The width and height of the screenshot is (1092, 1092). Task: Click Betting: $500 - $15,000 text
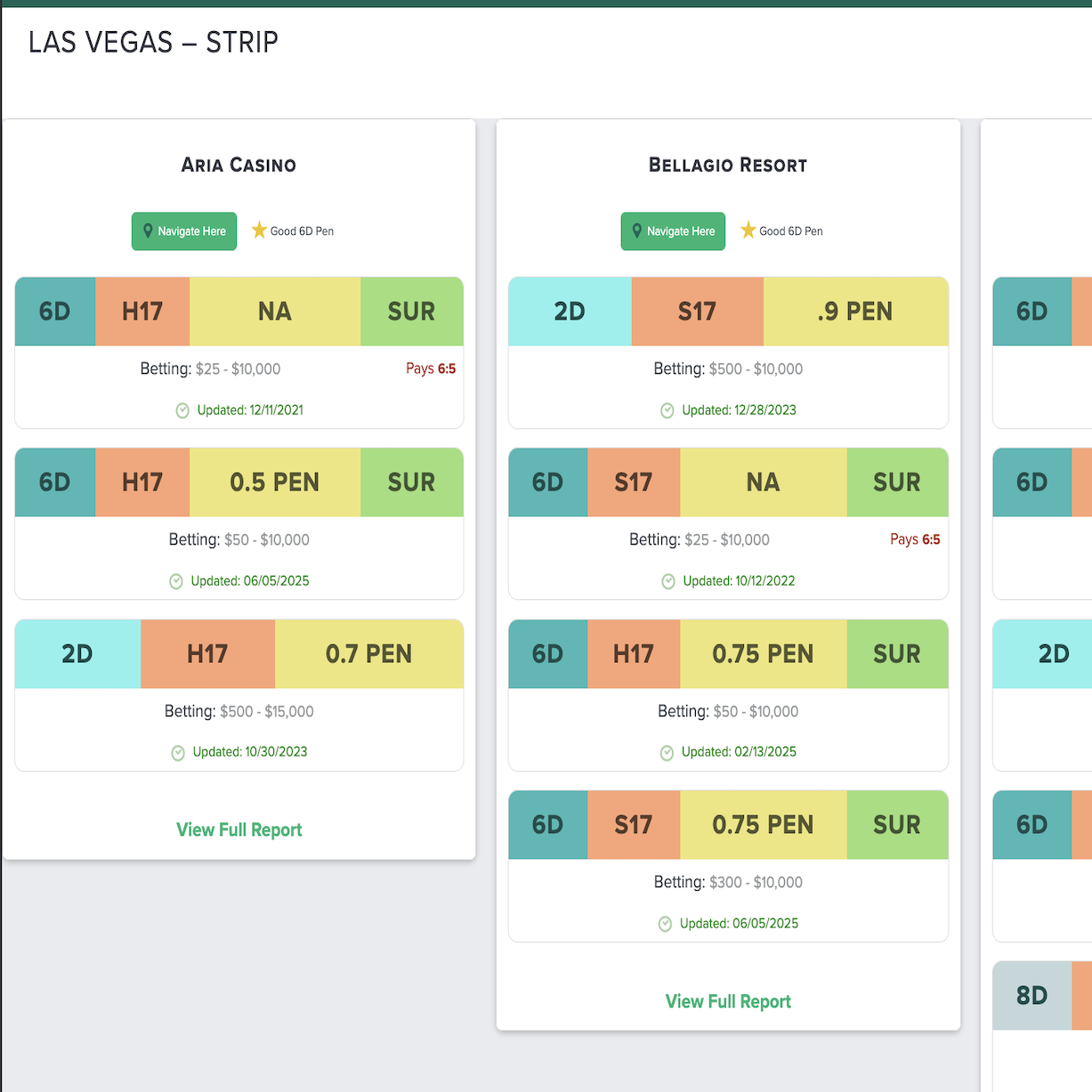239,711
